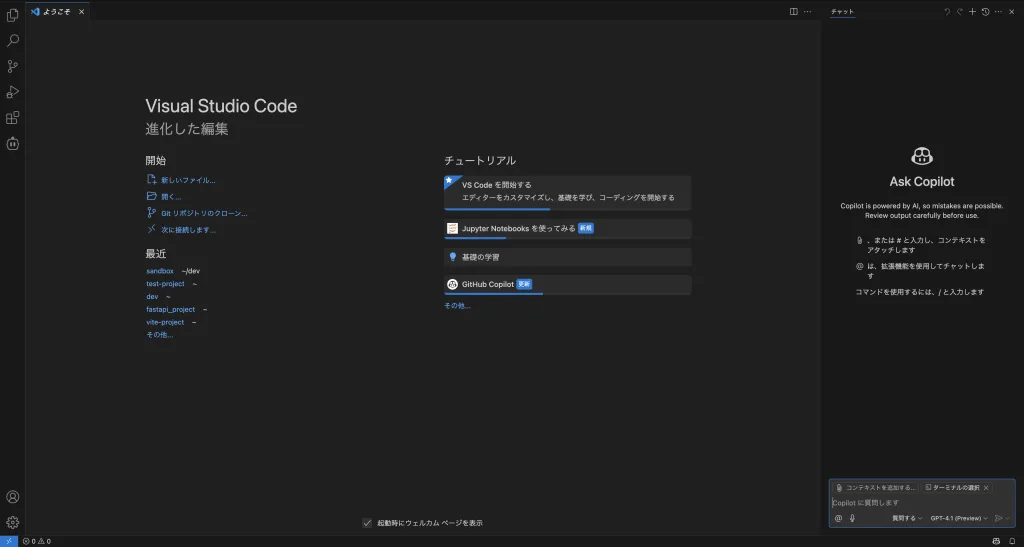Open GitHub Copilot walkthrough

pyautogui.click(x=568, y=285)
